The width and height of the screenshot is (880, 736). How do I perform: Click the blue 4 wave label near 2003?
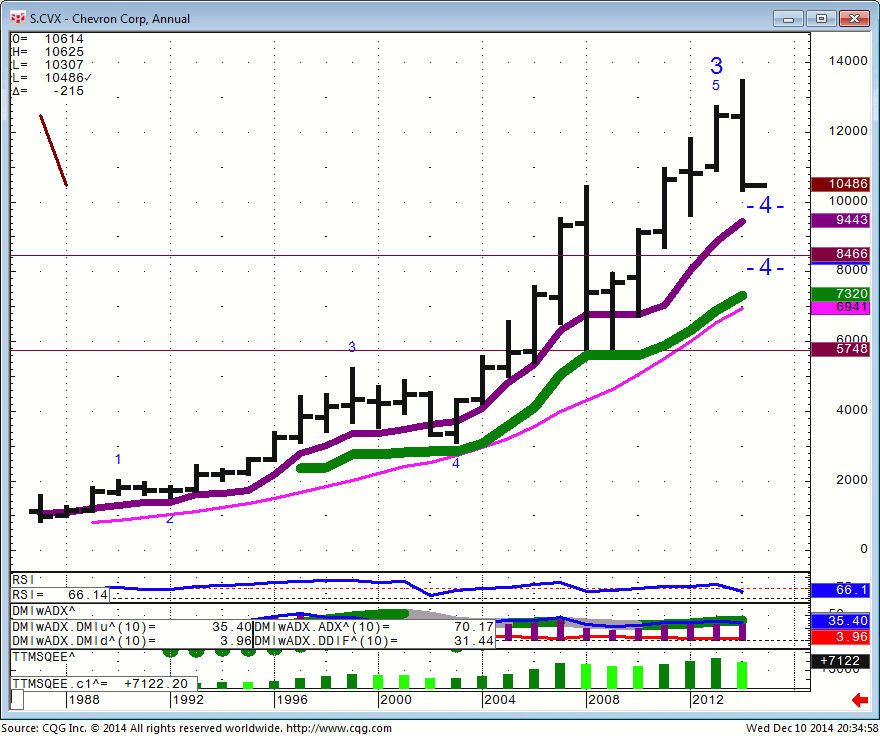[x=456, y=463]
